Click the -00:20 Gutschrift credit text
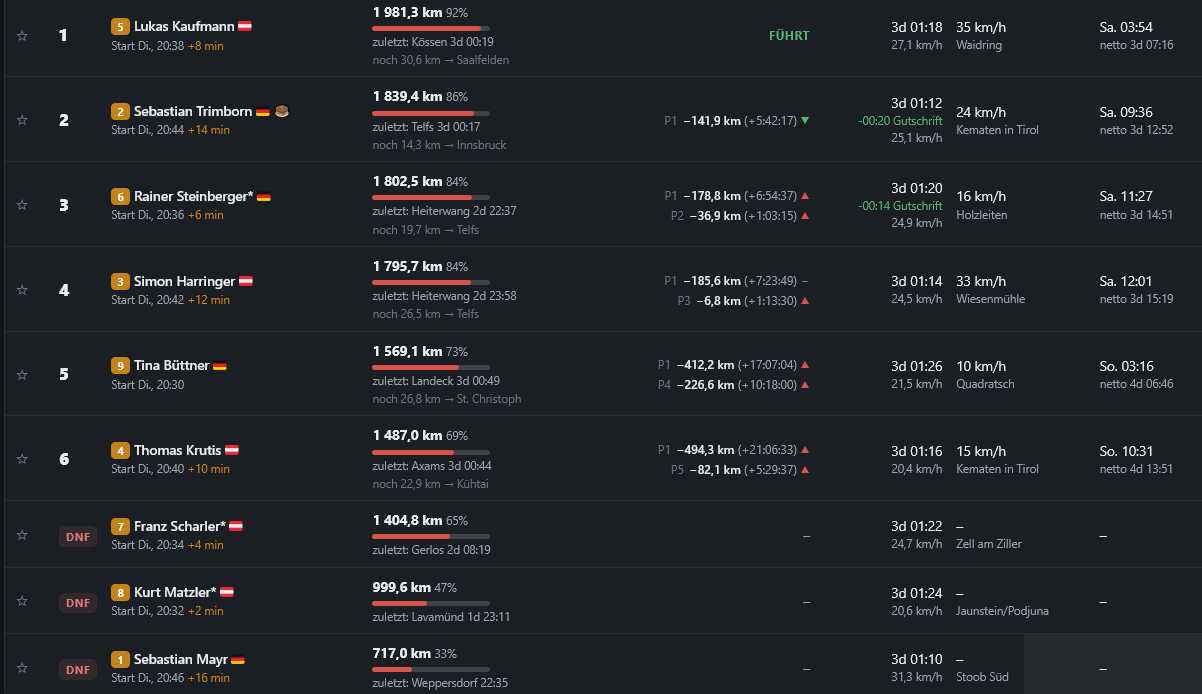The width and height of the screenshot is (1202, 694). (x=901, y=120)
